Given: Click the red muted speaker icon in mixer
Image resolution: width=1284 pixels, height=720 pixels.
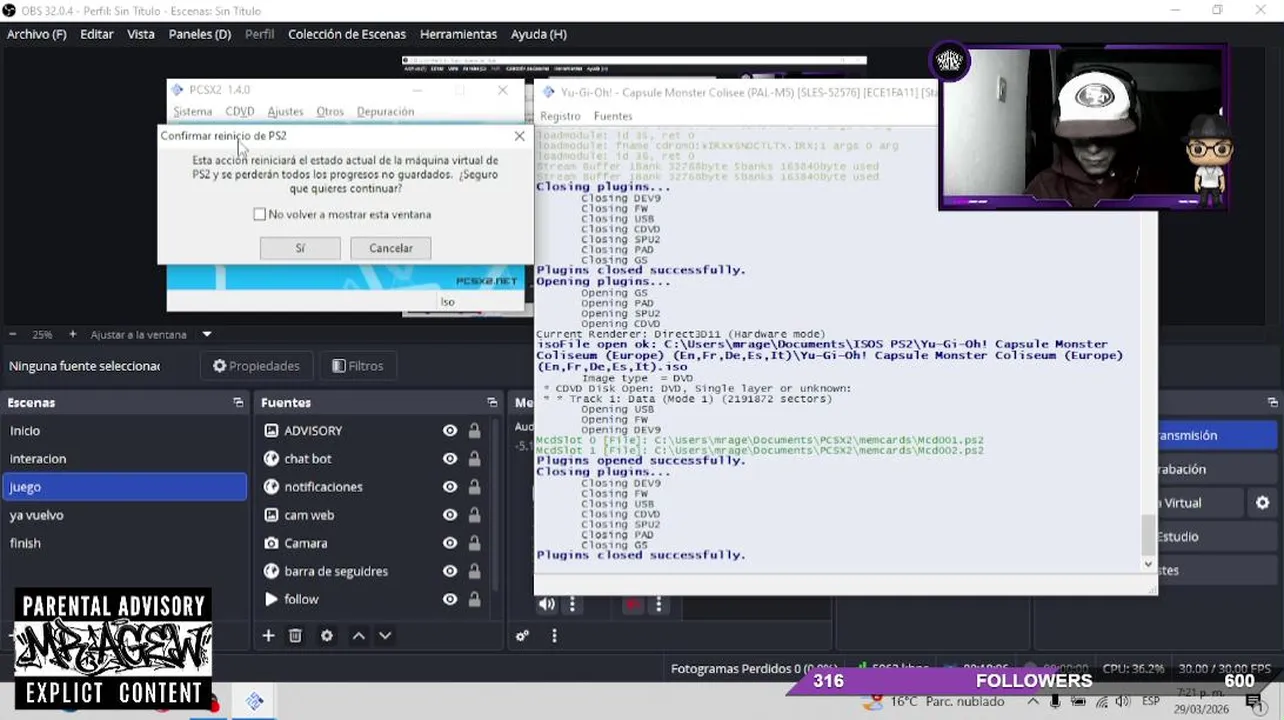Looking at the screenshot, I should pyautogui.click(x=632, y=604).
